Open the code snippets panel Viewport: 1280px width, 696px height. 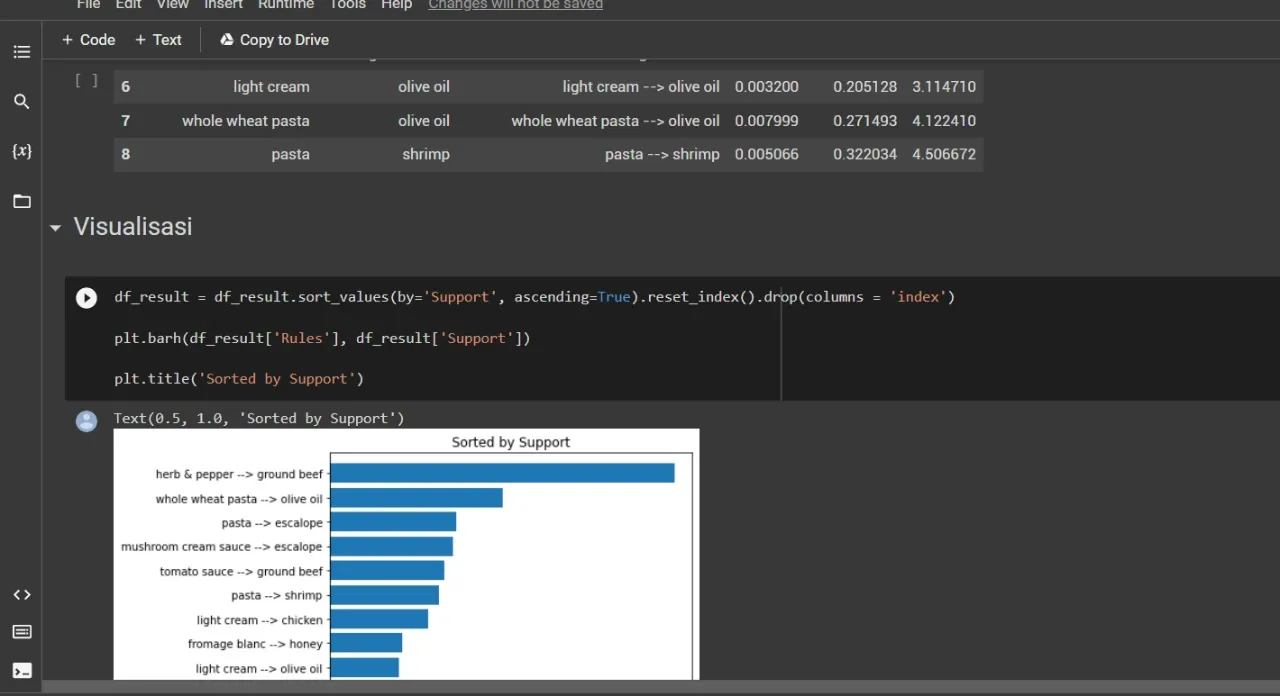[21, 595]
